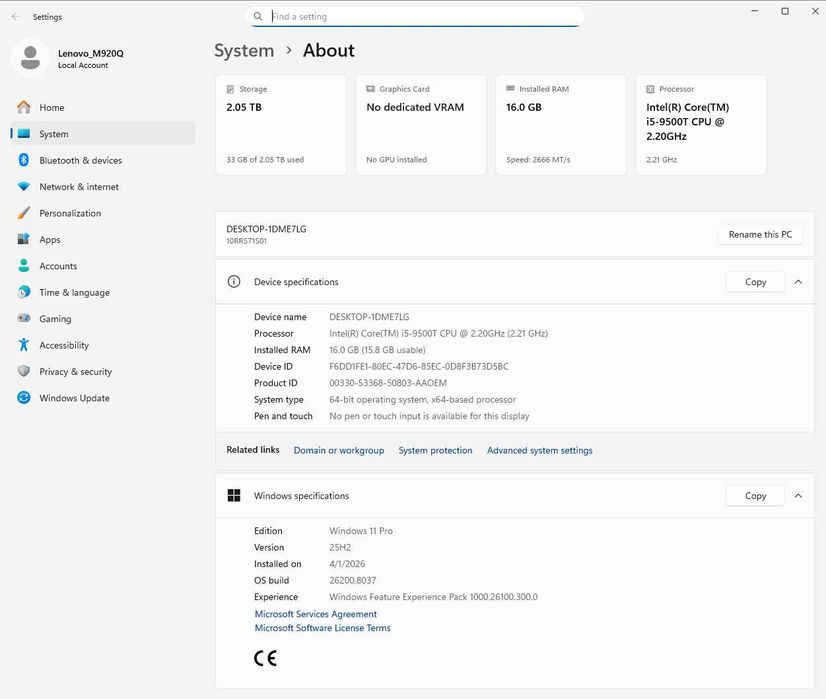The width and height of the screenshot is (826, 699).
Task: Click the Bluetooth & devices icon
Action: coord(23,160)
